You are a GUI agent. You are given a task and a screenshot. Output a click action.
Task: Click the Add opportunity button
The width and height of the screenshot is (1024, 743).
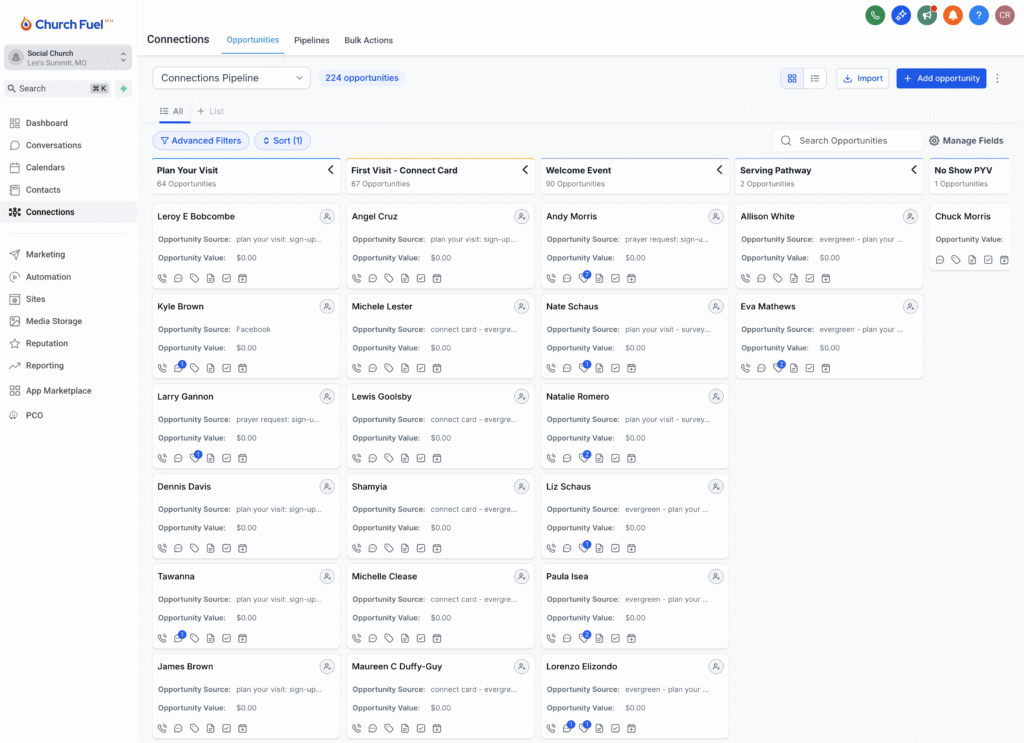click(940, 78)
